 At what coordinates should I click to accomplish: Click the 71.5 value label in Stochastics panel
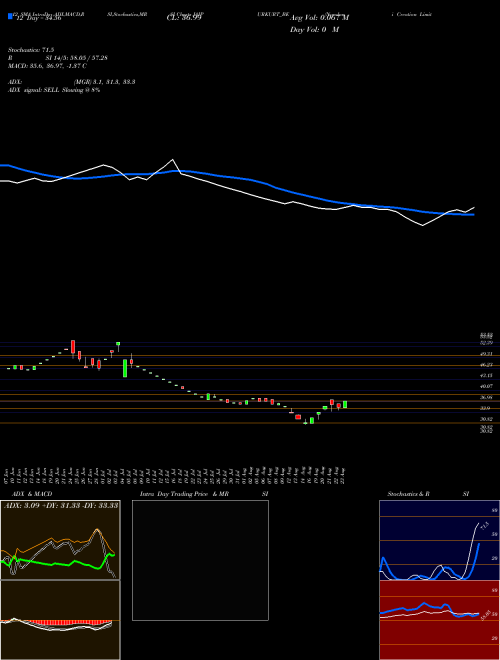pyautogui.click(x=484, y=525)
